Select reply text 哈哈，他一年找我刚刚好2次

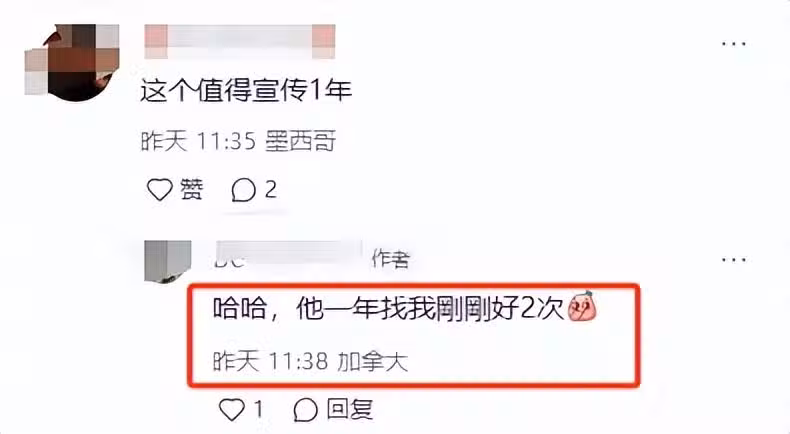coord(388,308)
